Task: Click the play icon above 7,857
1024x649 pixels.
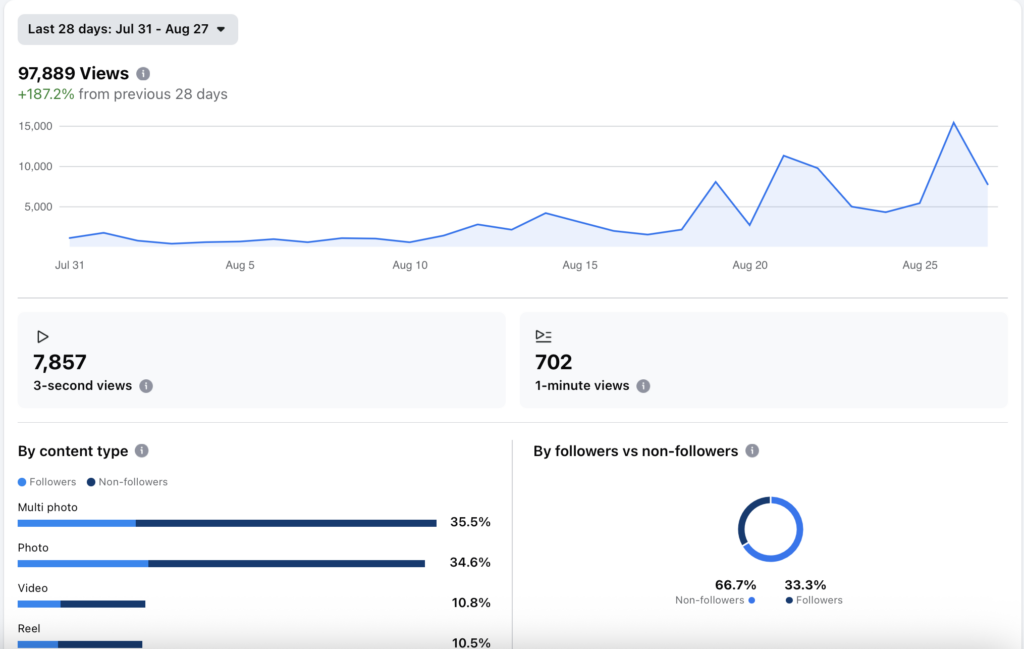Action: pos(42,337)
